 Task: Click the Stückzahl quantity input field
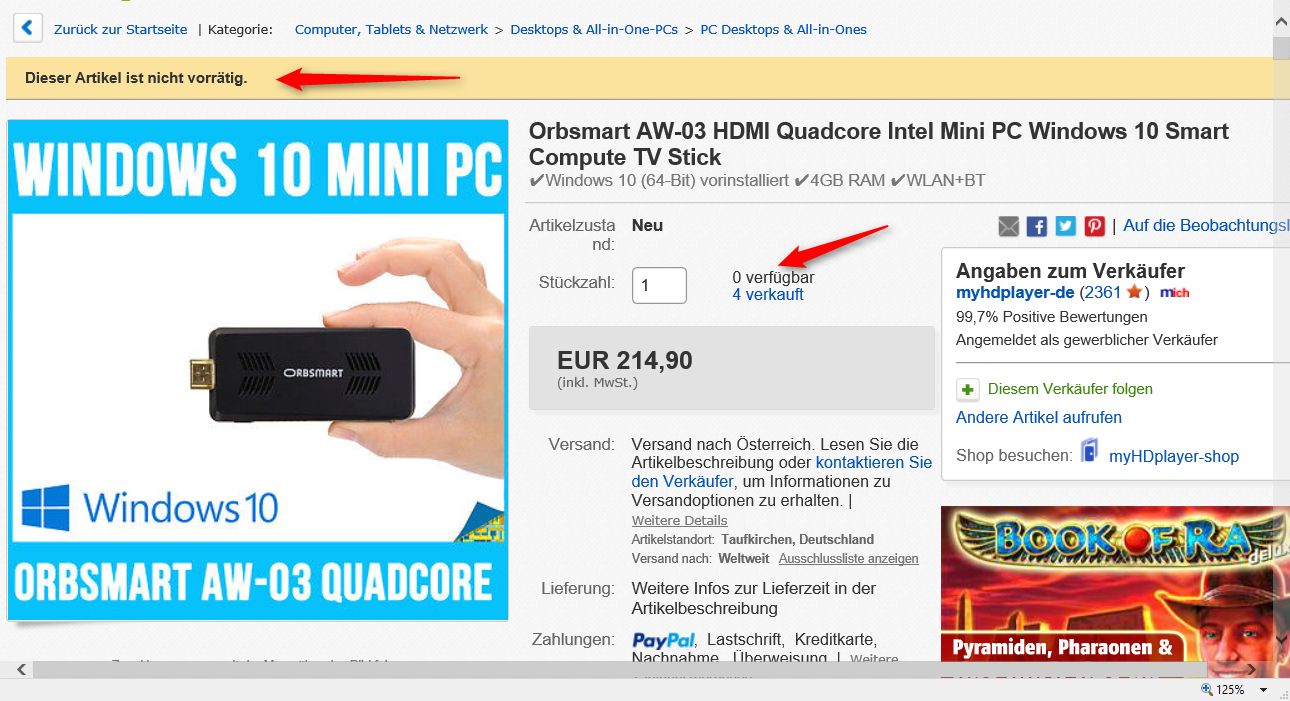(x=659, y=285)
